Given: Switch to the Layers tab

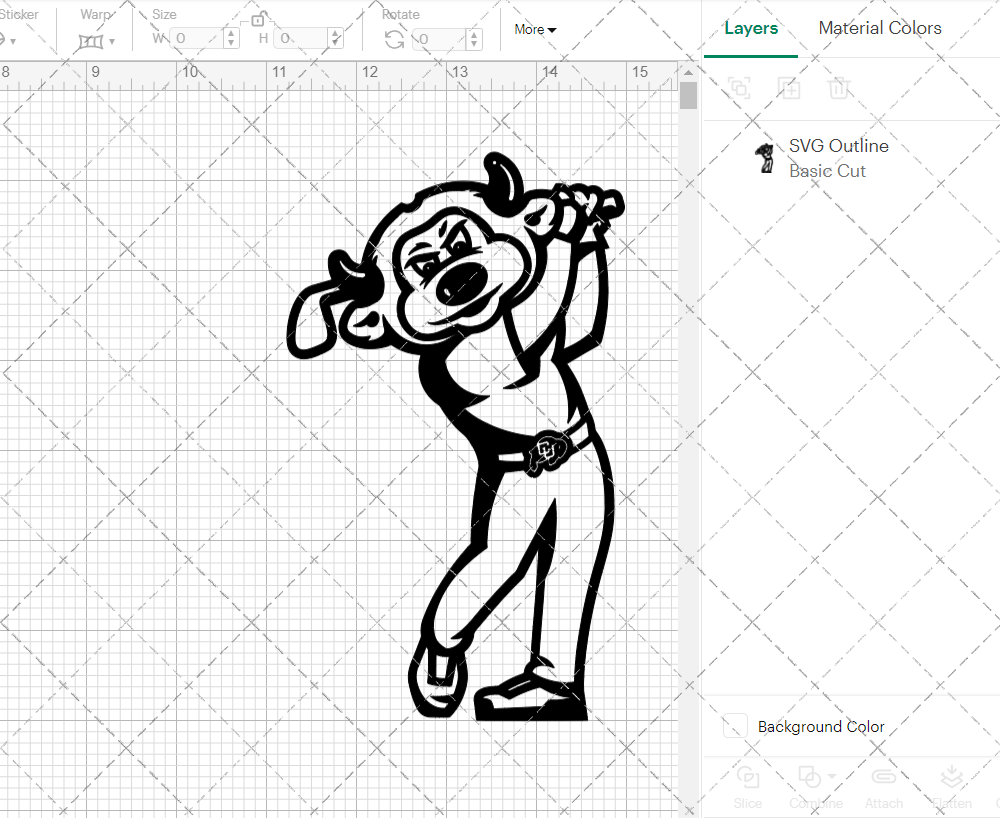Looking at the screenshot, I should pos(751,28).
